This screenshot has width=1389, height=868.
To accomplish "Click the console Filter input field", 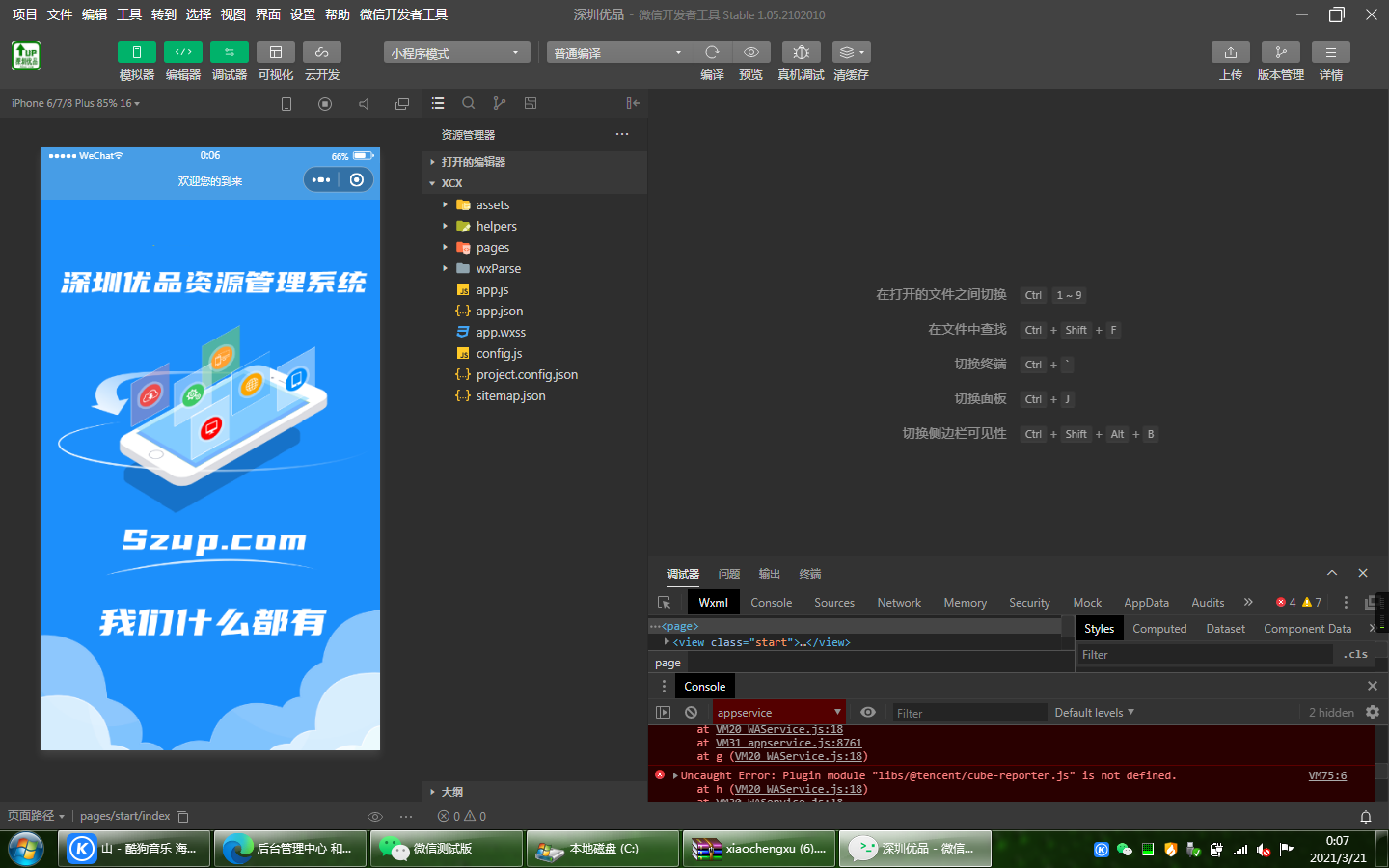I will [x=968, y=713].
